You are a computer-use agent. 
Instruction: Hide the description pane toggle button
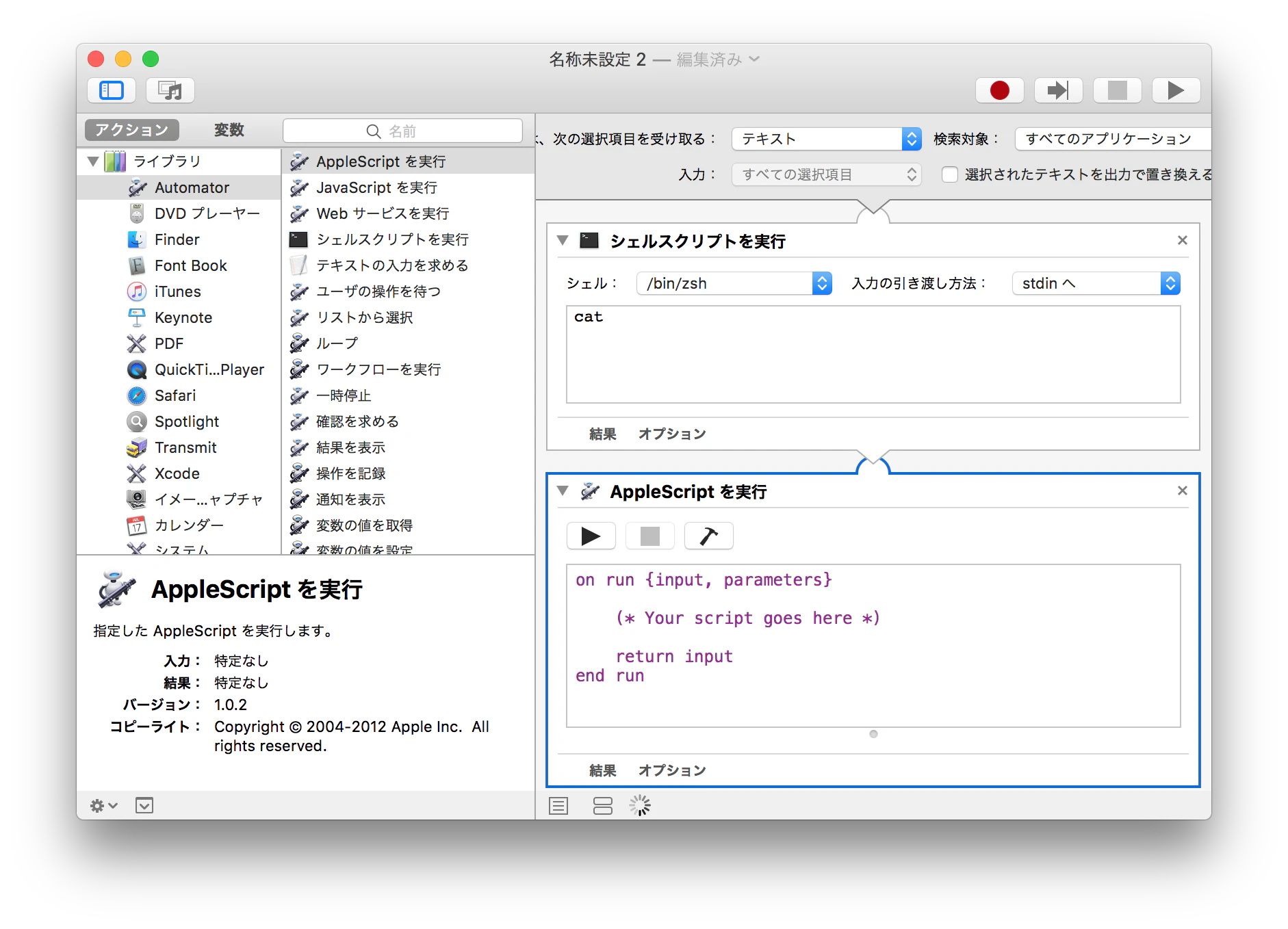coord(144,805)
